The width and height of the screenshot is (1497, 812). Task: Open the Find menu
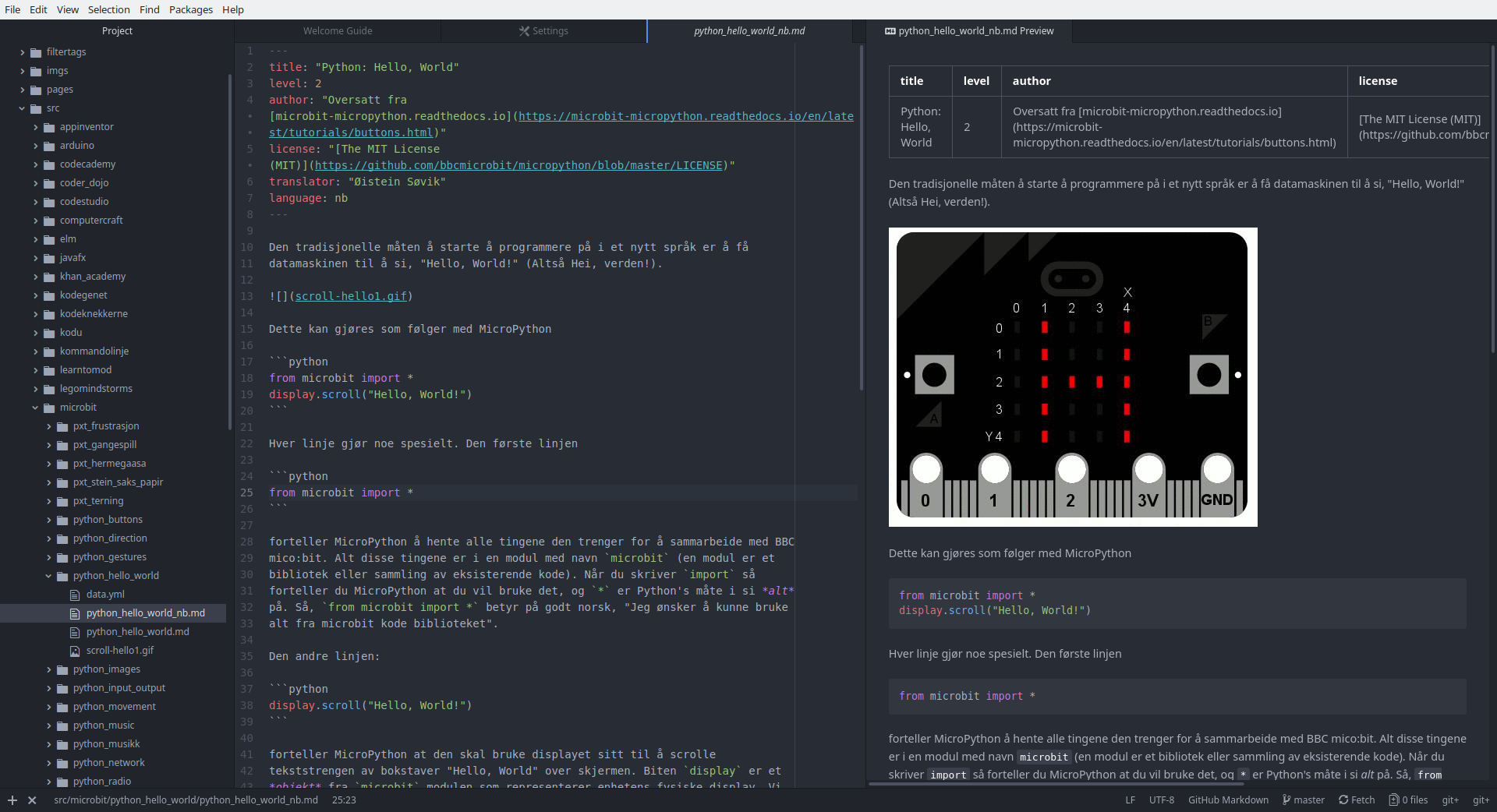pyautogui.click(x=150, y=9)
